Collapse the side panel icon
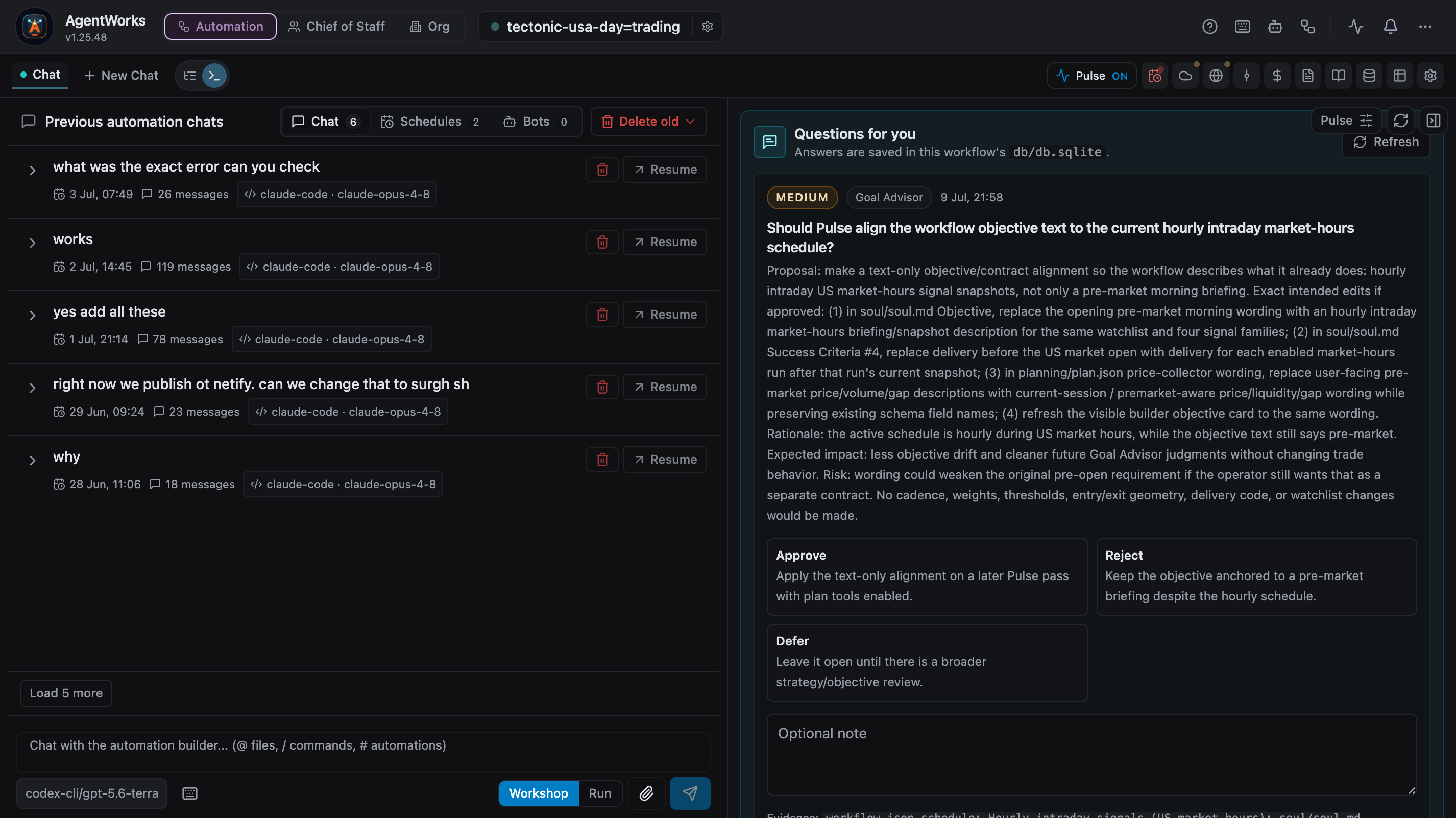The image size is (1456, 818). pyautogui.click(x=1434, y=121)
